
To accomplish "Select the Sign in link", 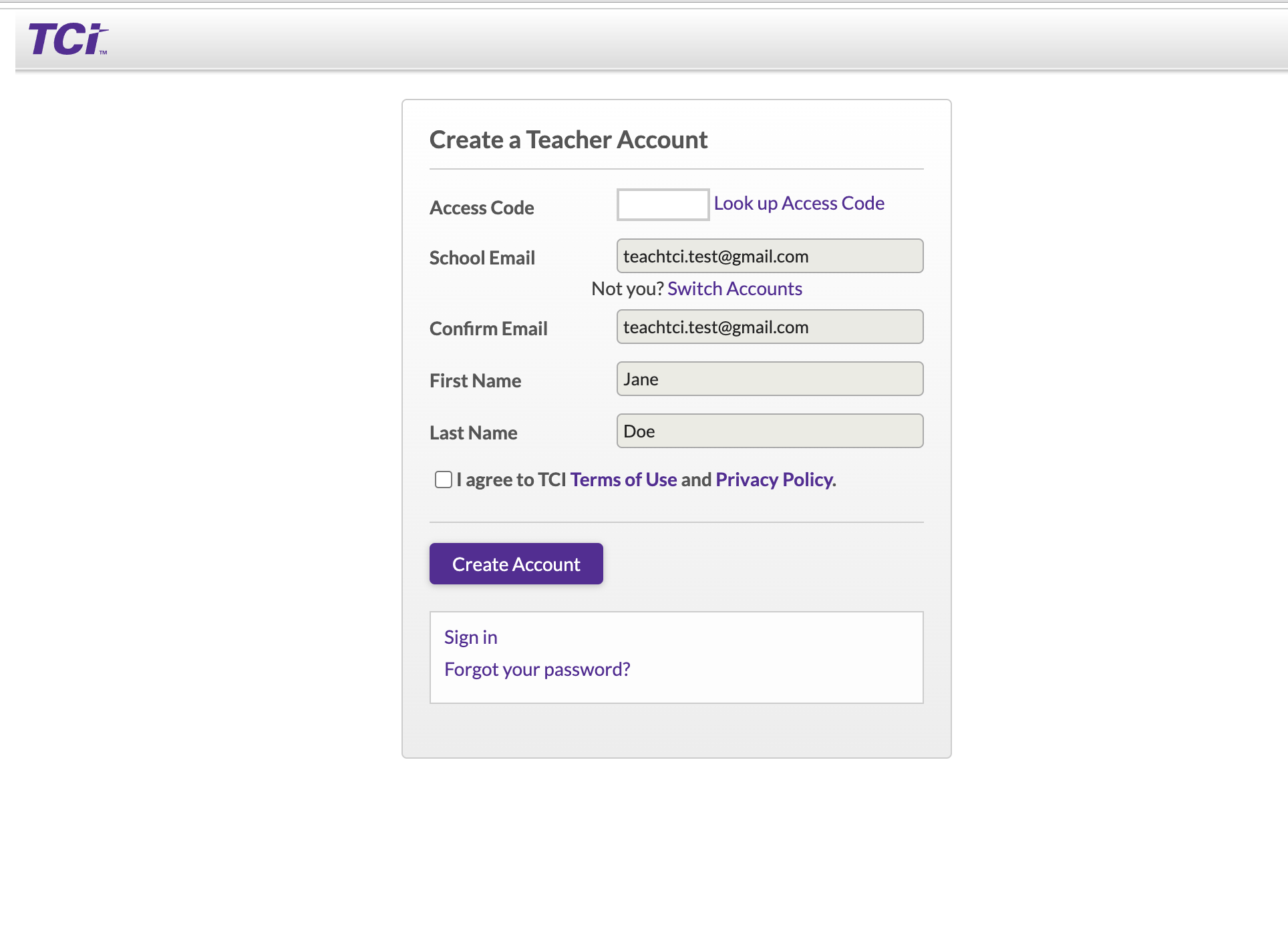I will click(x=470, y=637).
